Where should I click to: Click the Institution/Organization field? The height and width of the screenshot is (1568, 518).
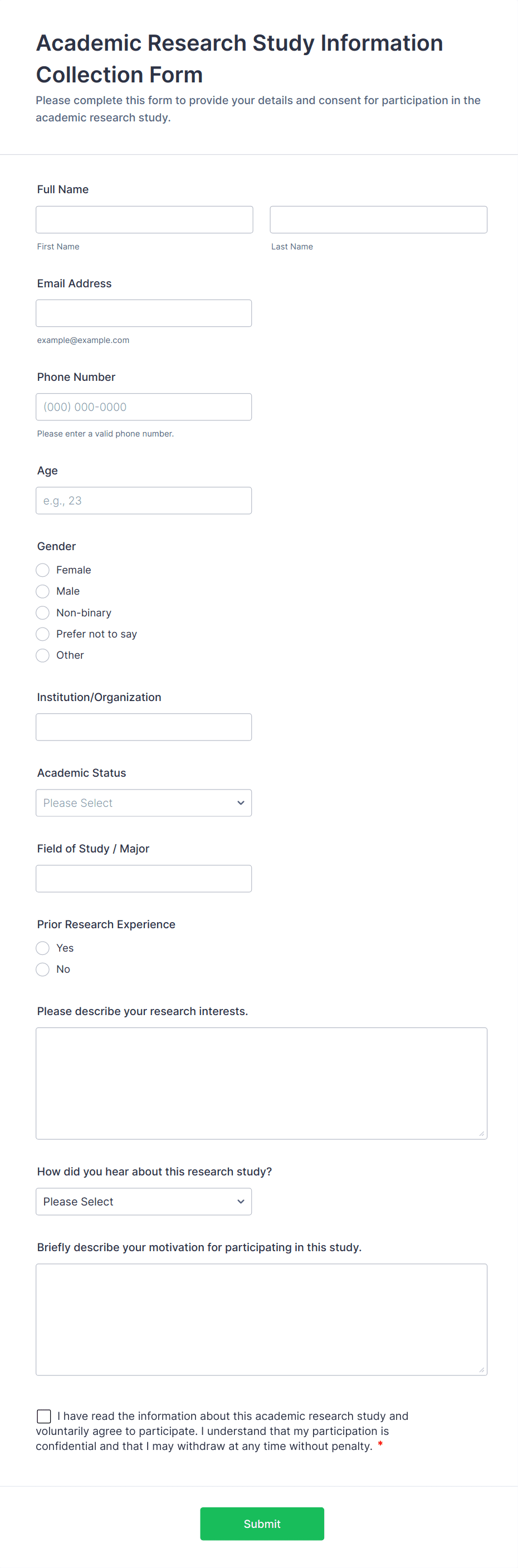[144, 727]
